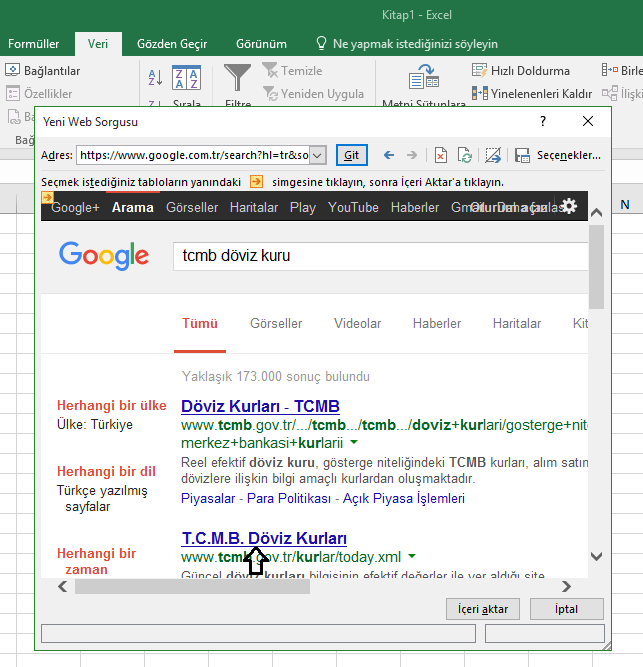Click the save query disk icon

coord(522,155)
